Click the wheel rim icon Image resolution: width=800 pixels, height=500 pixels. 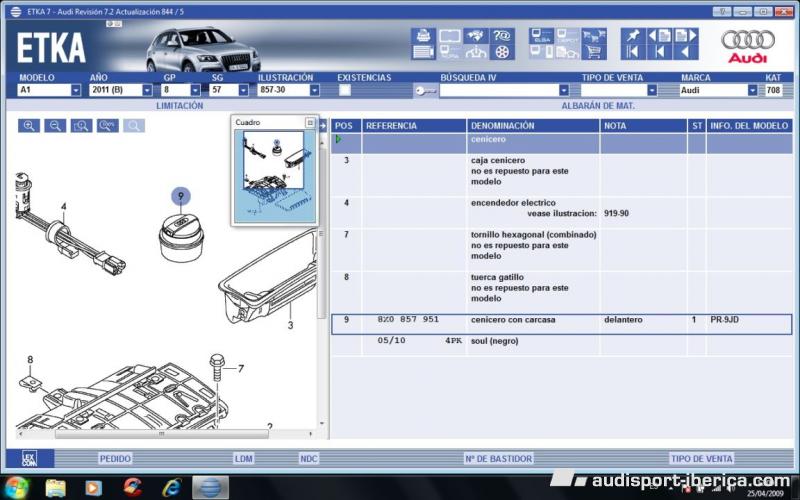pos(502,52)
